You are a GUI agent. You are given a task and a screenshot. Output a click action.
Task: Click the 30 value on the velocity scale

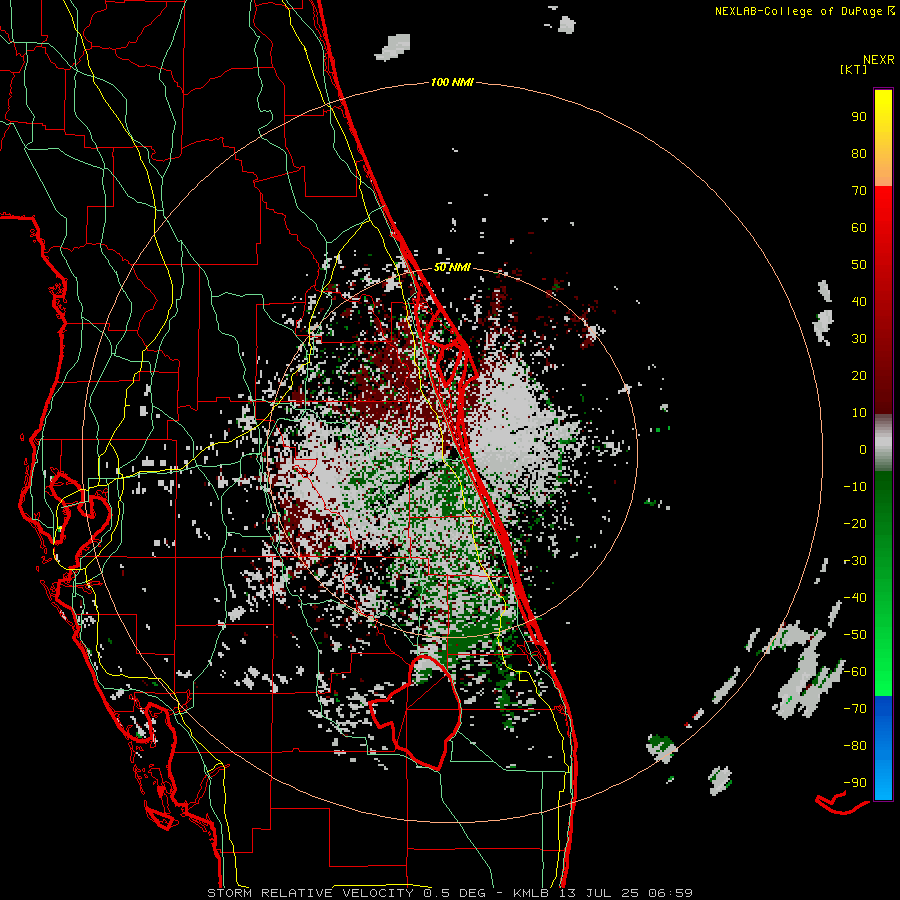tap(859, 339)
